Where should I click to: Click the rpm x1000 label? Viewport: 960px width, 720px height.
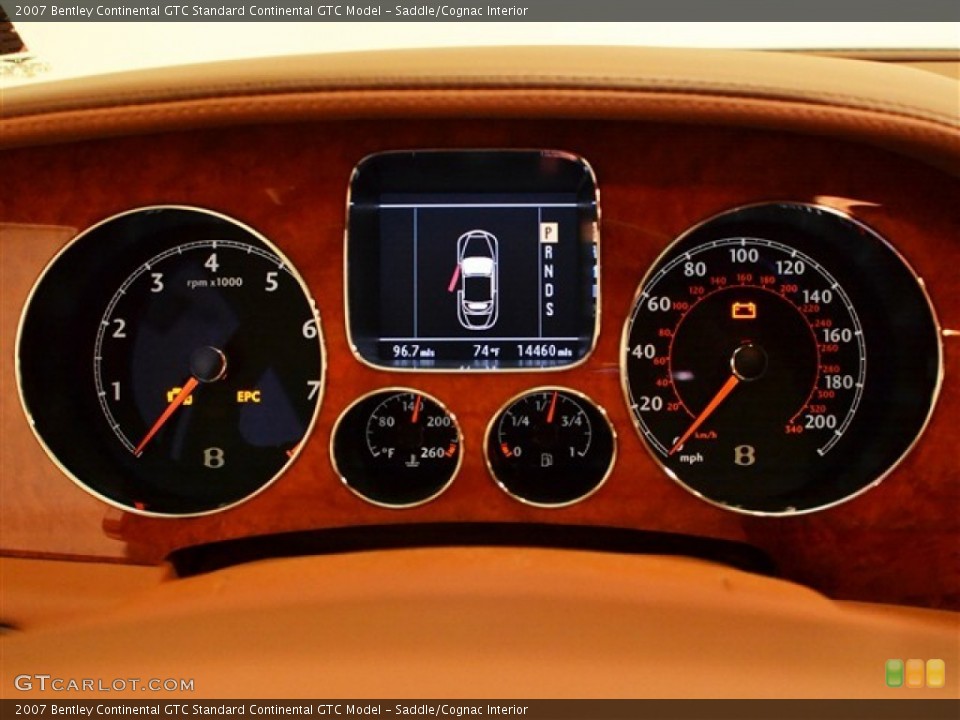coord(214,283)
